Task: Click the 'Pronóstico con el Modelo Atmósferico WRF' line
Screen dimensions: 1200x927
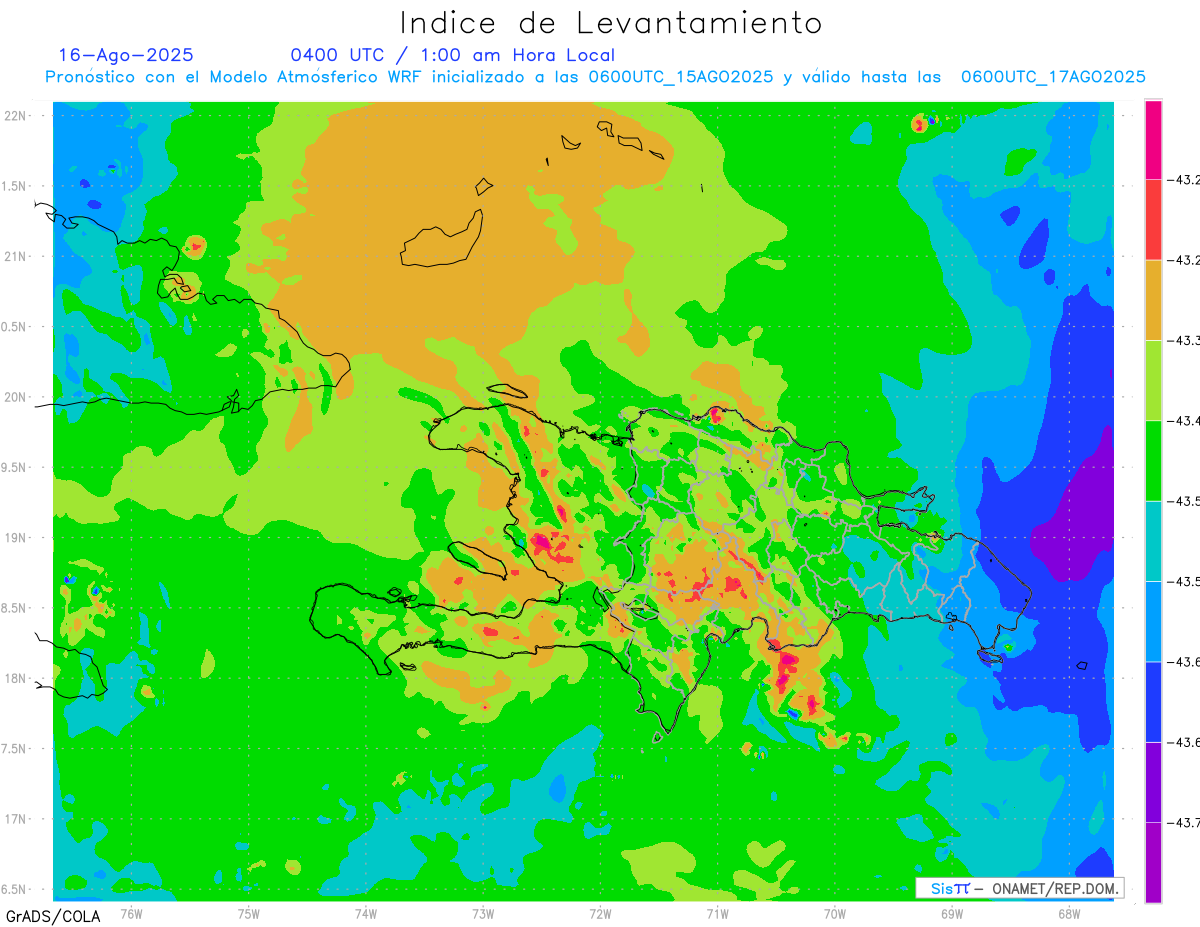Action: (596, 77)
